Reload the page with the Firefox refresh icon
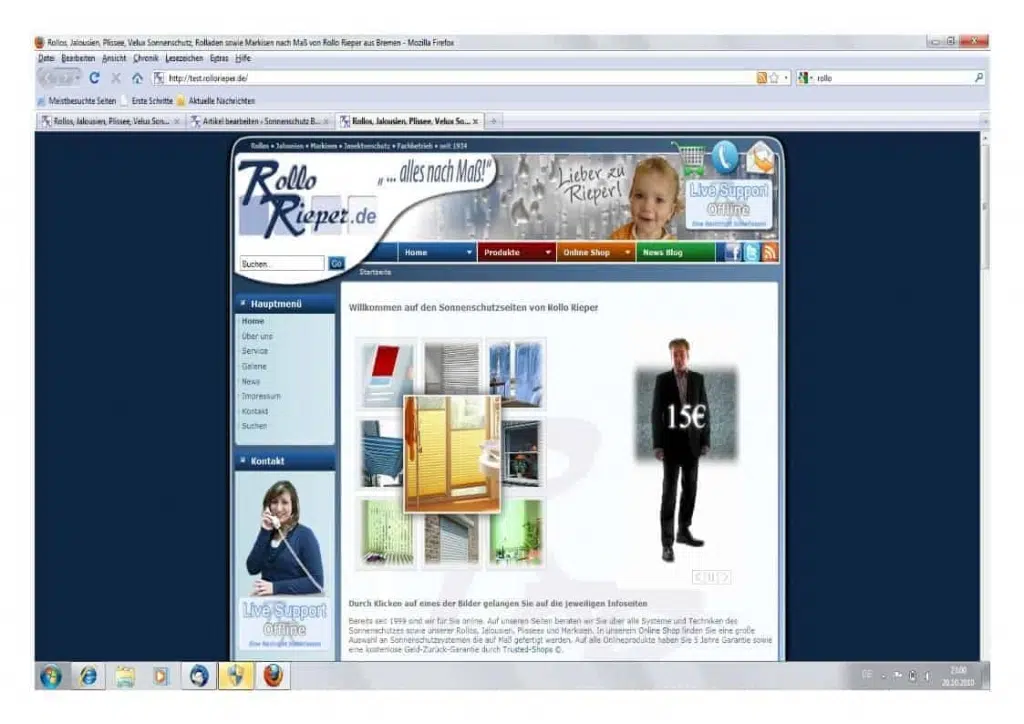This screenshot has width=1024, height=724. [95, 78]
